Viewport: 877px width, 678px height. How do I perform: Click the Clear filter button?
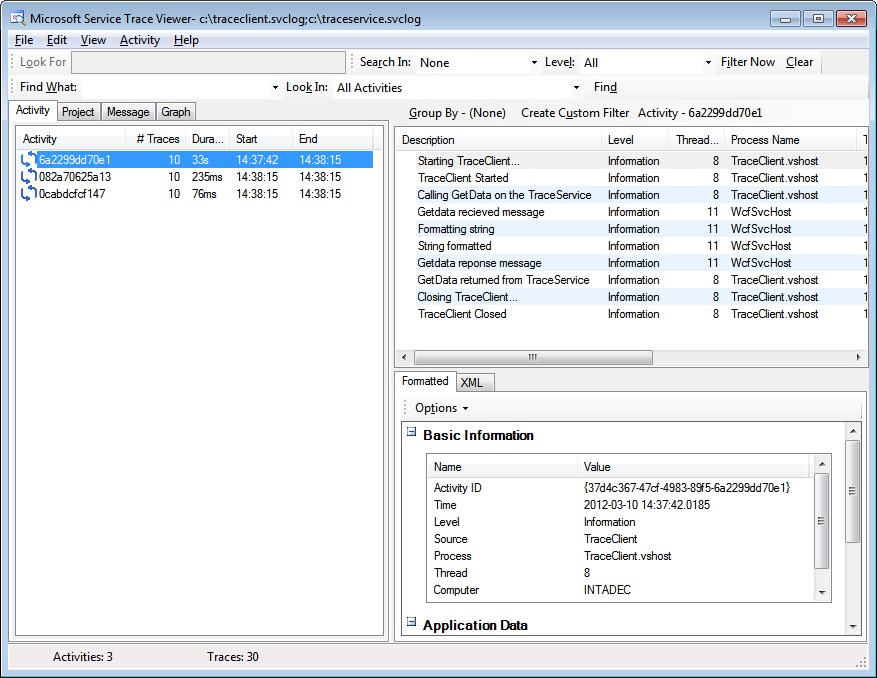point(799,62)
